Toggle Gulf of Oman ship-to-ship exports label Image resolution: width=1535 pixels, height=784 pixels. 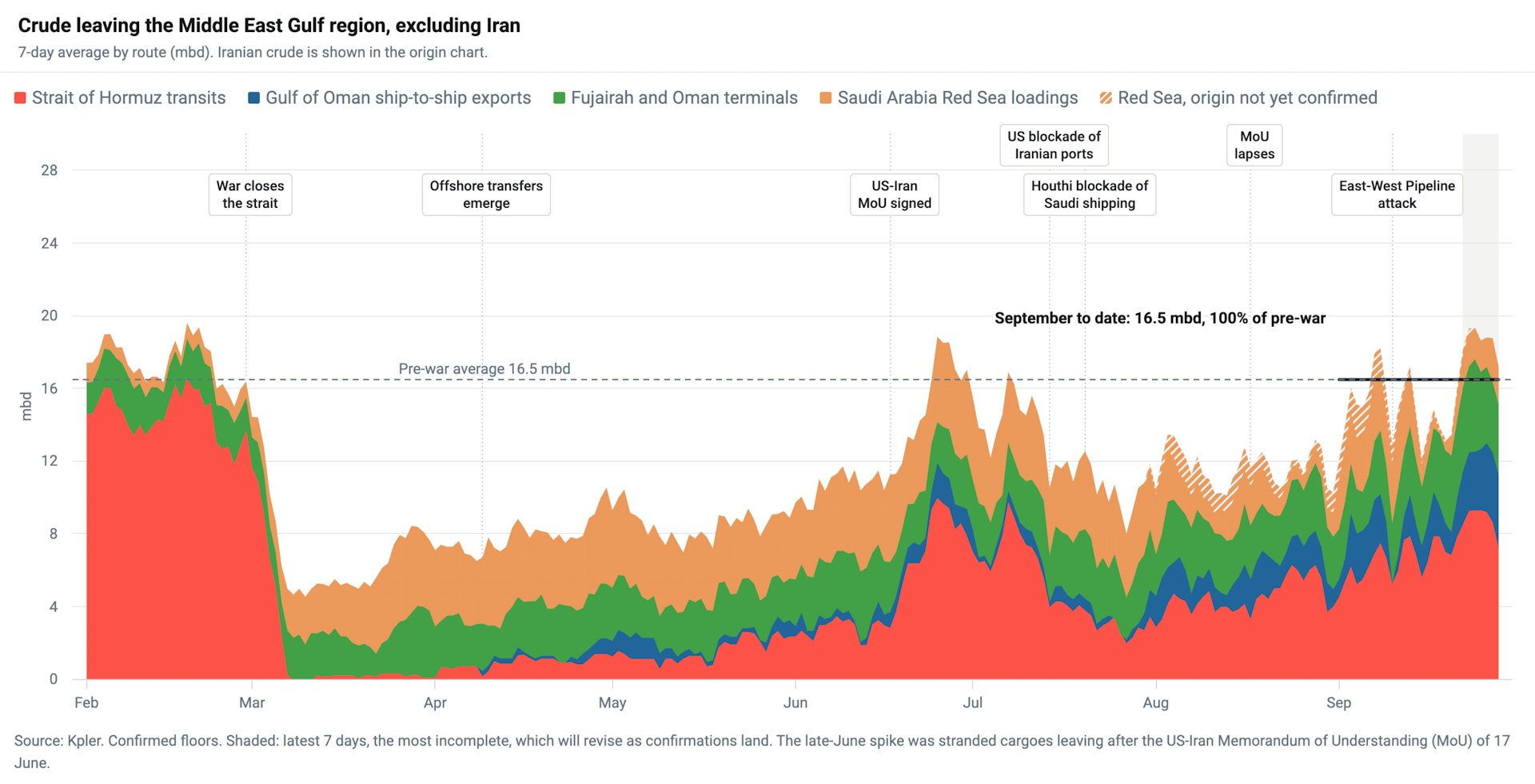click(398, 98)
